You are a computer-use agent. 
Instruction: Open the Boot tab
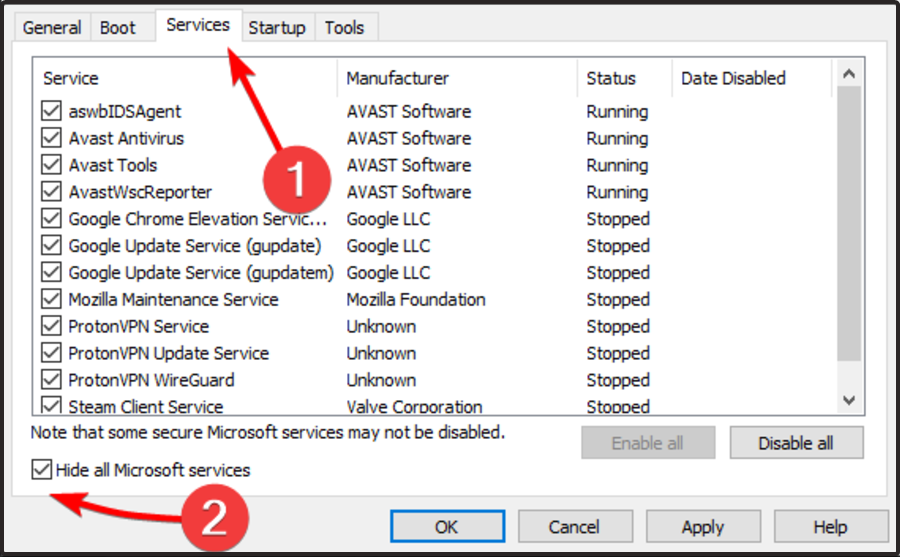tap(117, 27)
